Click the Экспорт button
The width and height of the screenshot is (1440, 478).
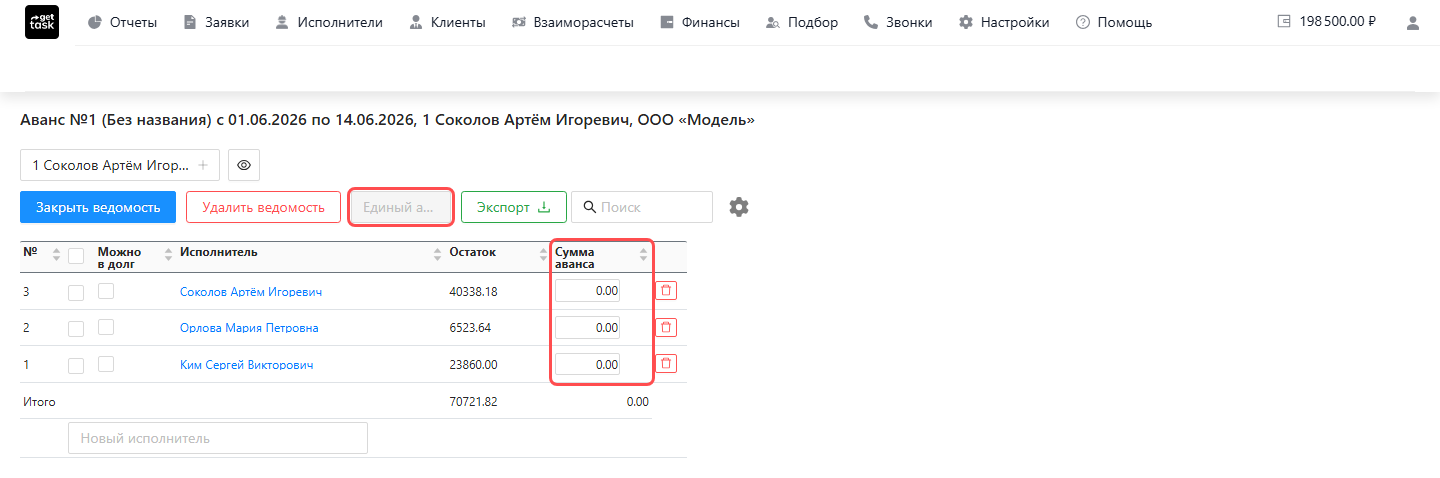point(514,207)
